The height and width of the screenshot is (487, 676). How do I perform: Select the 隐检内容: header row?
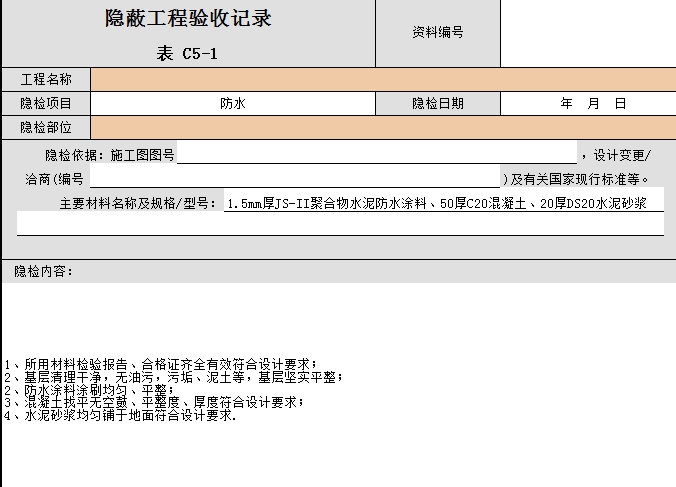(339, 272)
